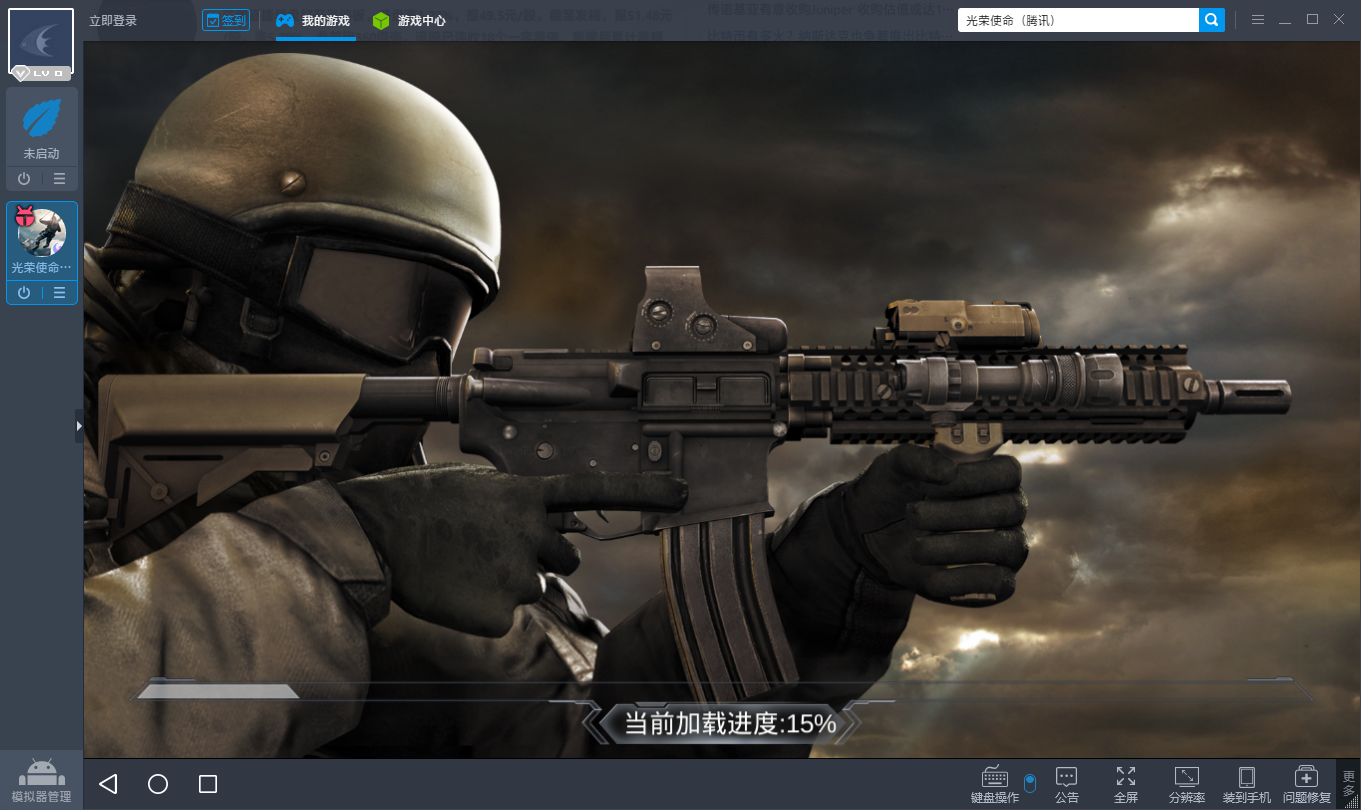The width and height of the screenshot is (1361, 810).
Task: Open the 游戏中心 tab
Action: (x=409, y=20)
